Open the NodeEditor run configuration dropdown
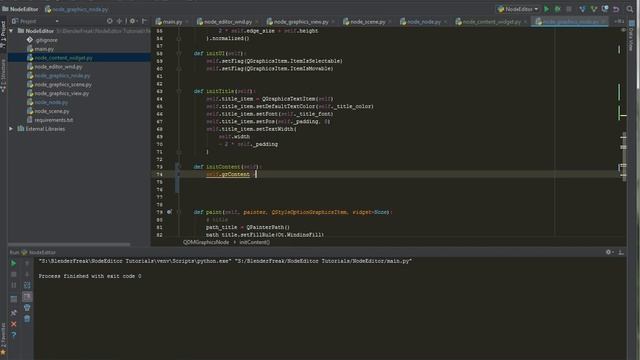 (518, 9)
